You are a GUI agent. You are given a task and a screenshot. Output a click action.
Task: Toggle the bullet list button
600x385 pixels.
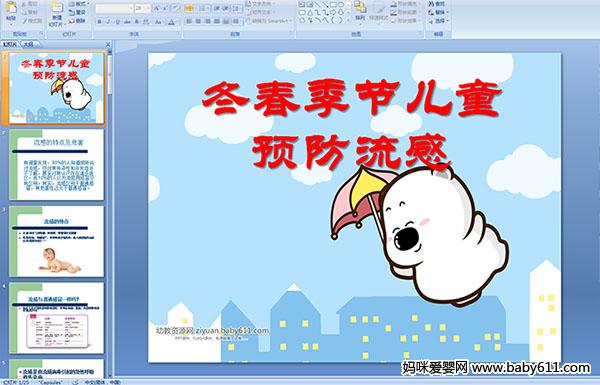point(189,8)
